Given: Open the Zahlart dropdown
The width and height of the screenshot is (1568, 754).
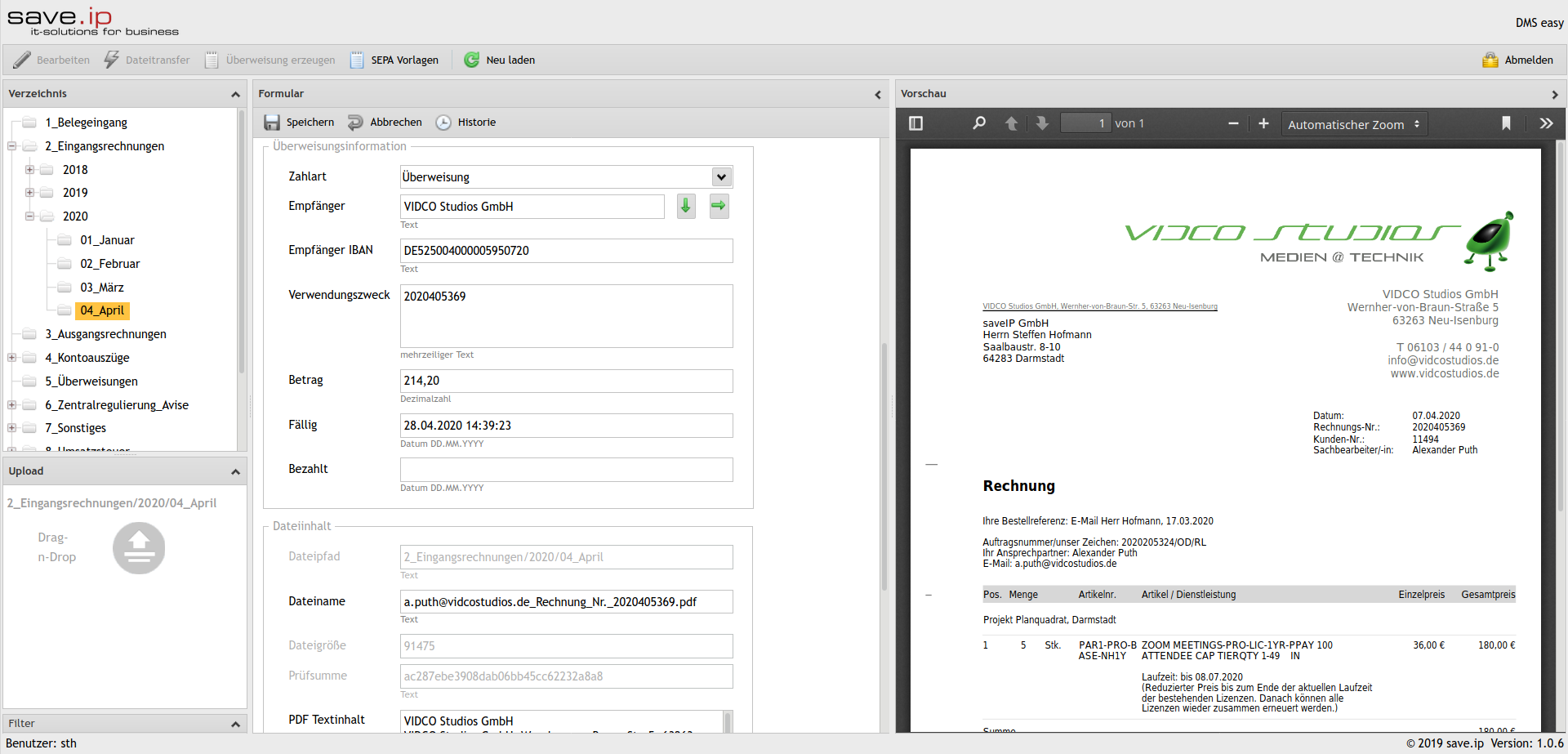Looking at the screenshot, I should (x=721, y=177).
